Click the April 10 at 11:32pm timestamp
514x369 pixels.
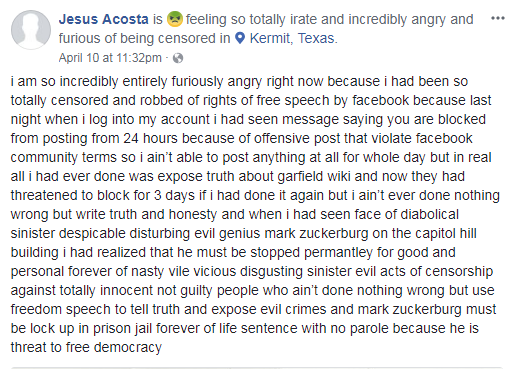tap(110, 58)
